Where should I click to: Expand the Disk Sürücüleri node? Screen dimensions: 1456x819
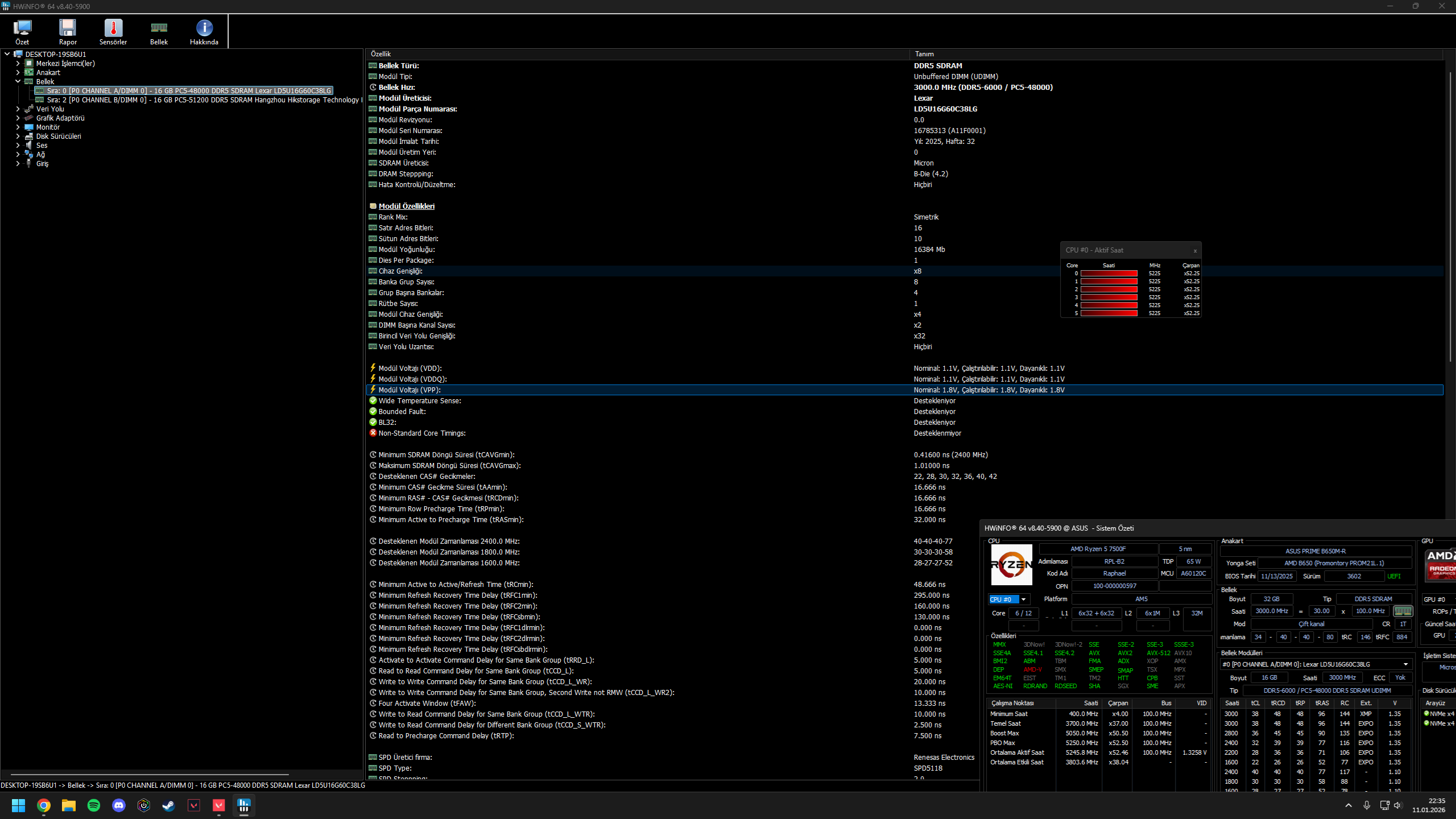(18, 136)
